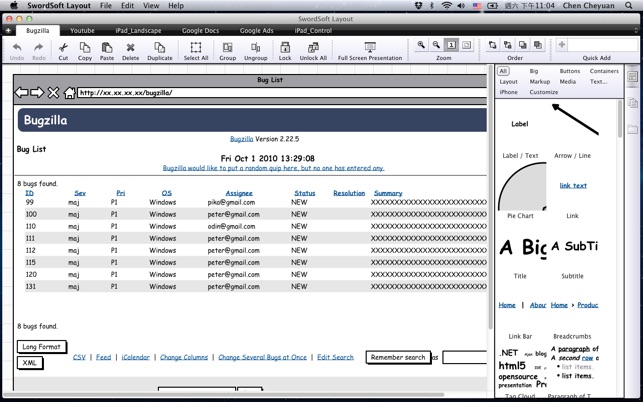Select the Buttons category filter

[570, 71]
